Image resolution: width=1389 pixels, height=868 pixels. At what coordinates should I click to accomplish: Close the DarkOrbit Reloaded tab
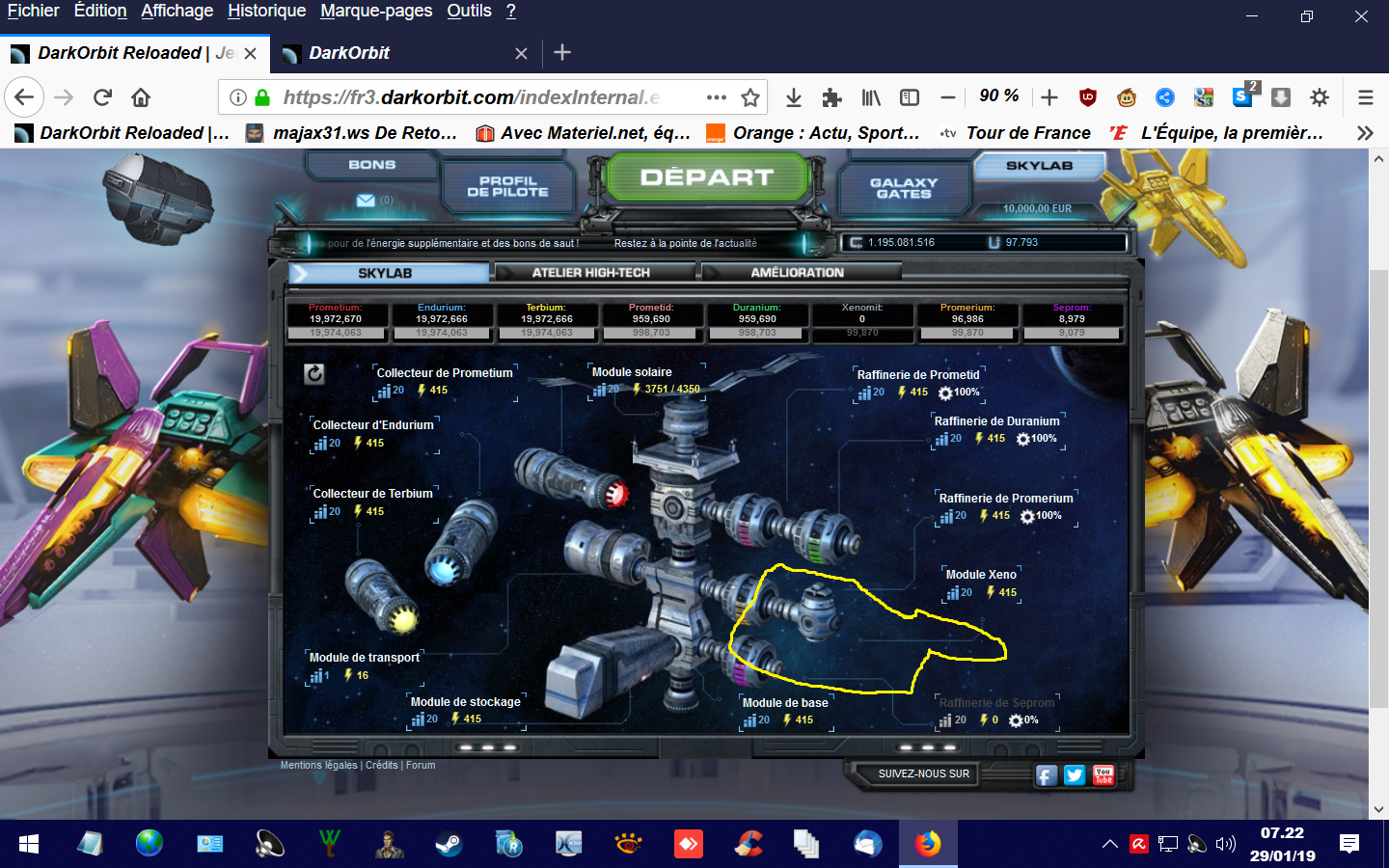[251, 53]
